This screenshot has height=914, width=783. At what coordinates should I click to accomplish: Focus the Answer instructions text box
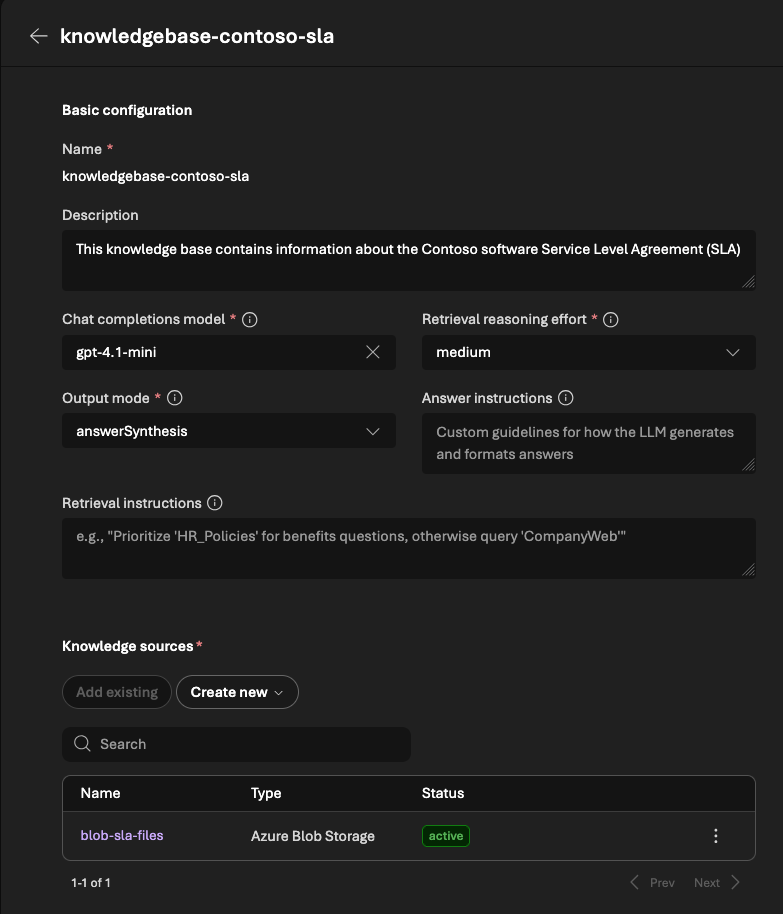click(588, 443)
